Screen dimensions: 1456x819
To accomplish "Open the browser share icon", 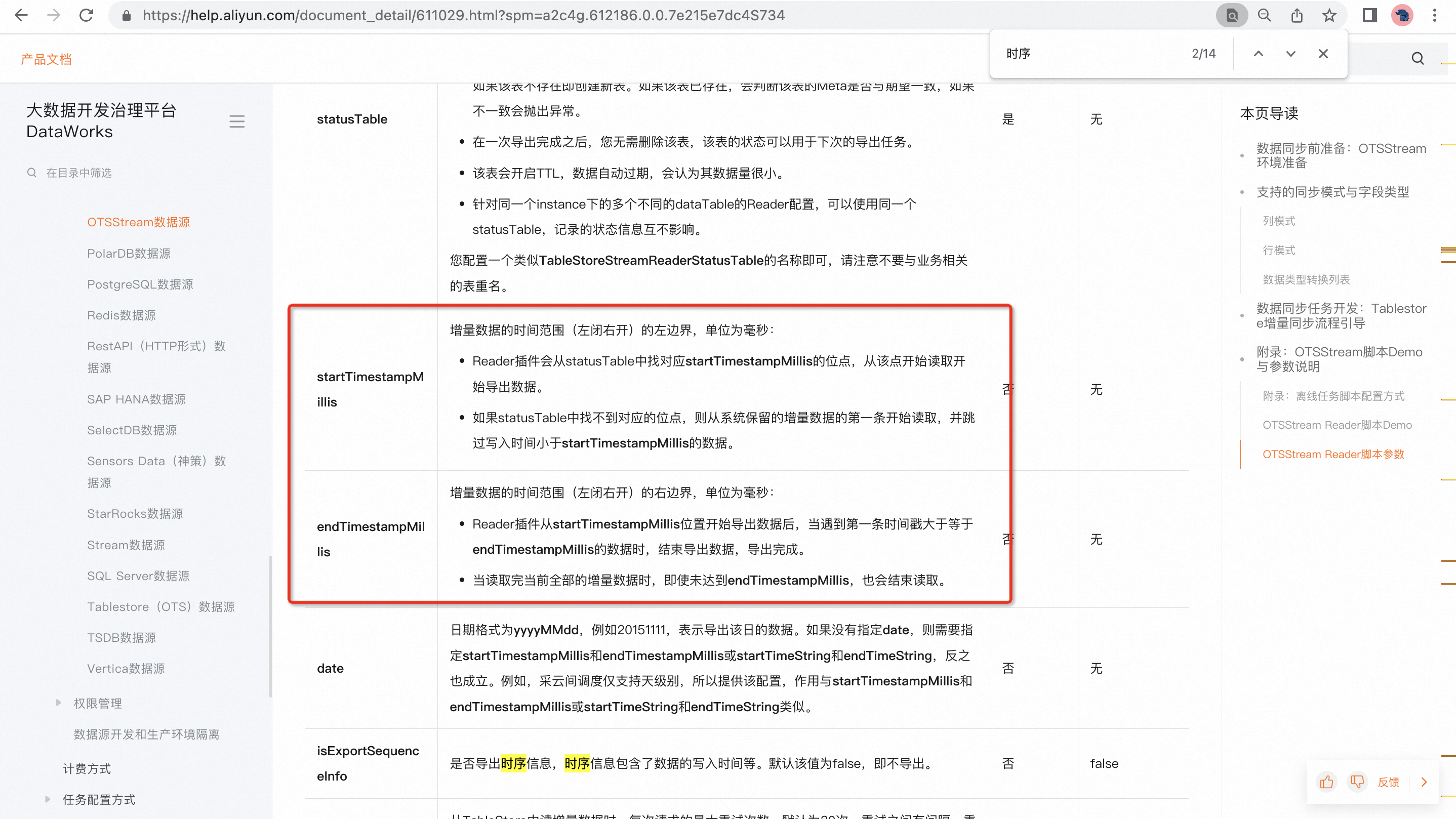I will click(1297, 15).
